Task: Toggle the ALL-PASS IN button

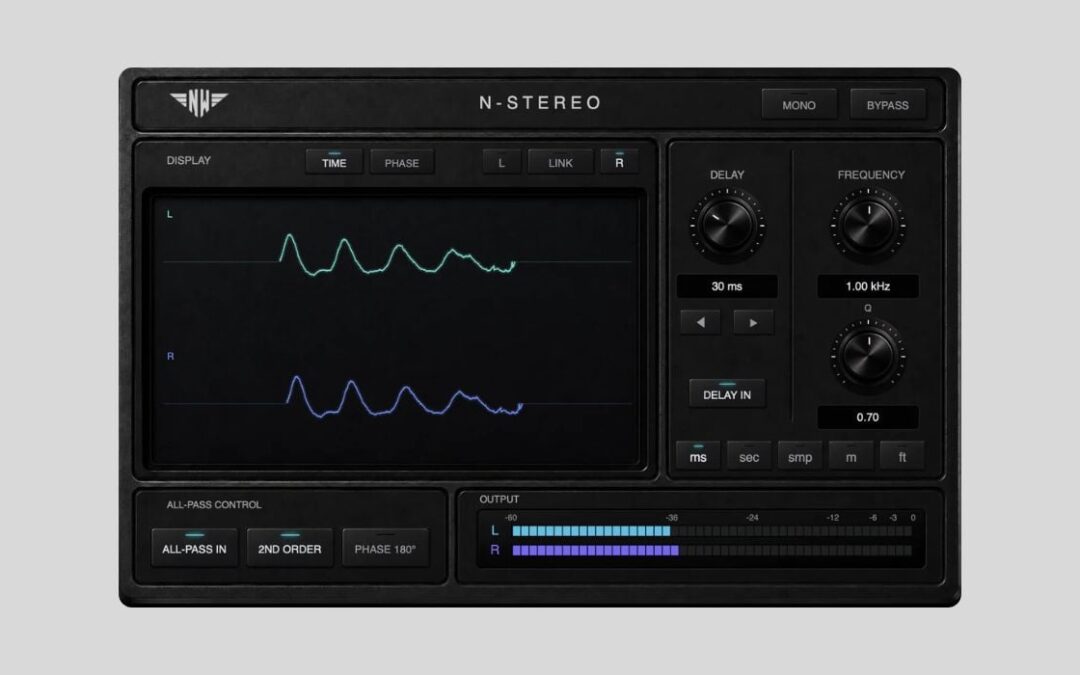Action: [194, 548]
